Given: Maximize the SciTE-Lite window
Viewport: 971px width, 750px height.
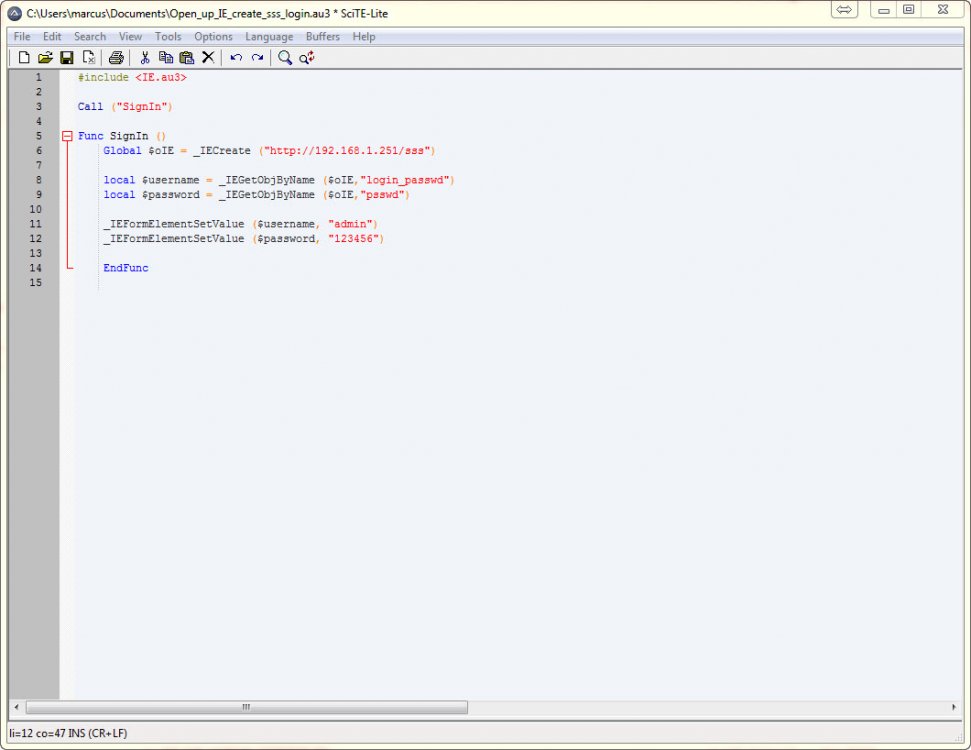Looking at the screenshot, I should [x=908, y=9].
